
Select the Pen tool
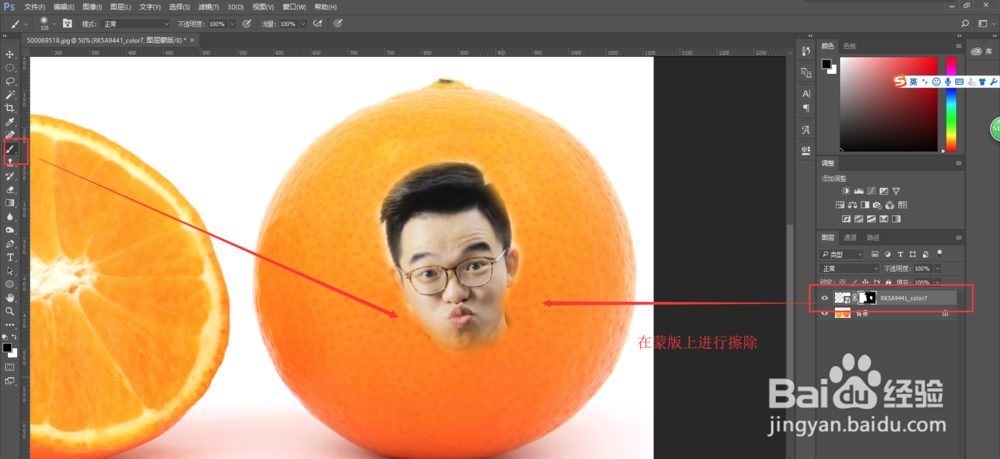click(x=10, y=244)
